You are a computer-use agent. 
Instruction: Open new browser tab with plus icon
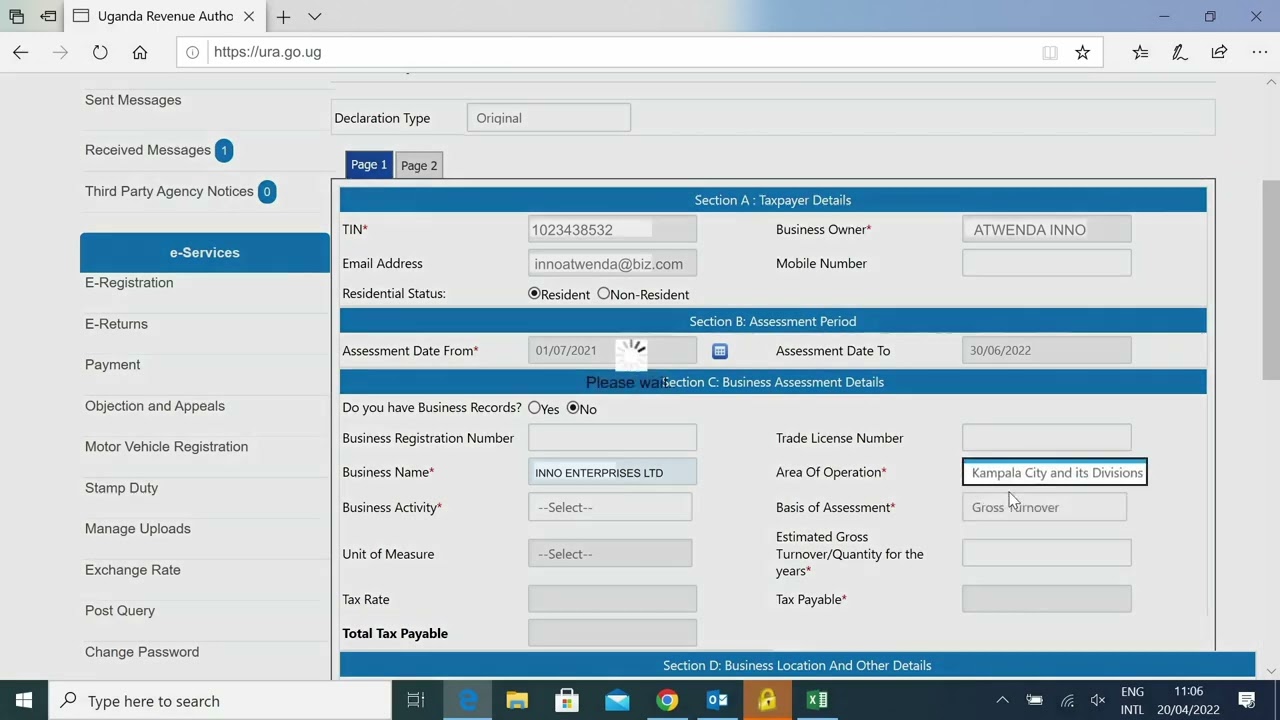(284, 17)
